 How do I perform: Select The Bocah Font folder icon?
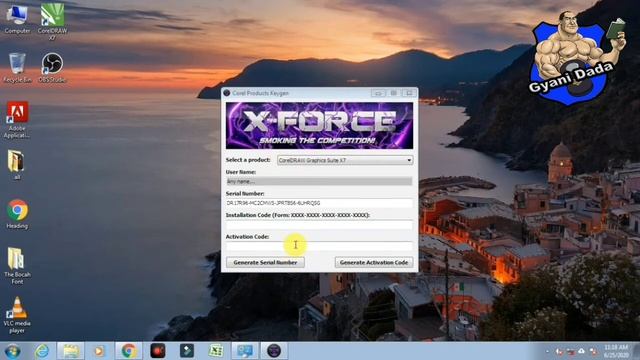coord(17,266)
